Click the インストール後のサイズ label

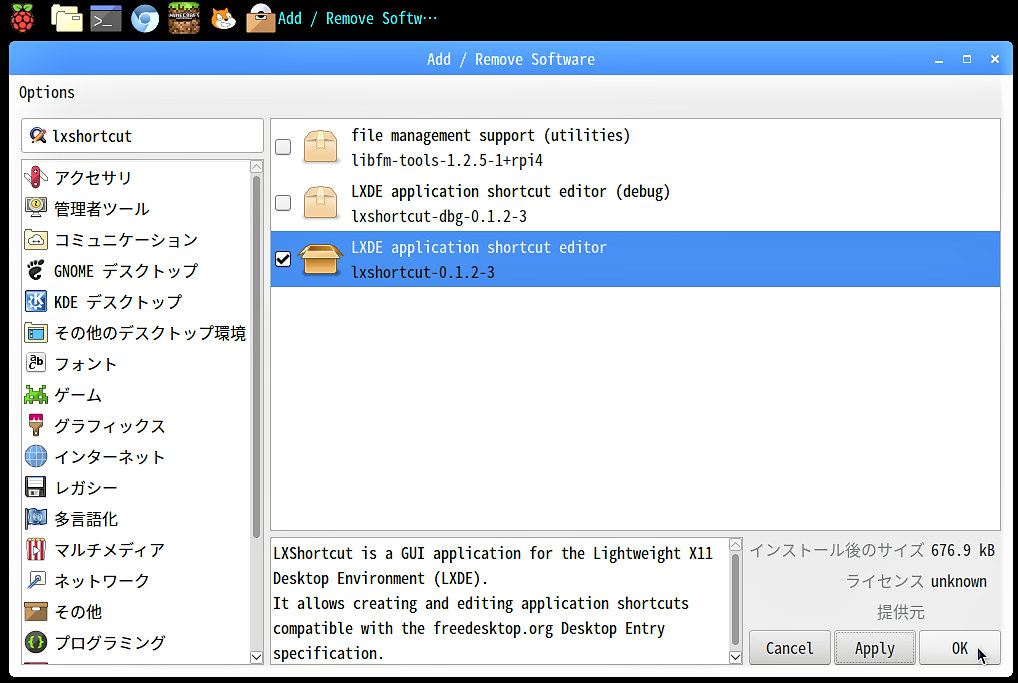pos(837,551)
